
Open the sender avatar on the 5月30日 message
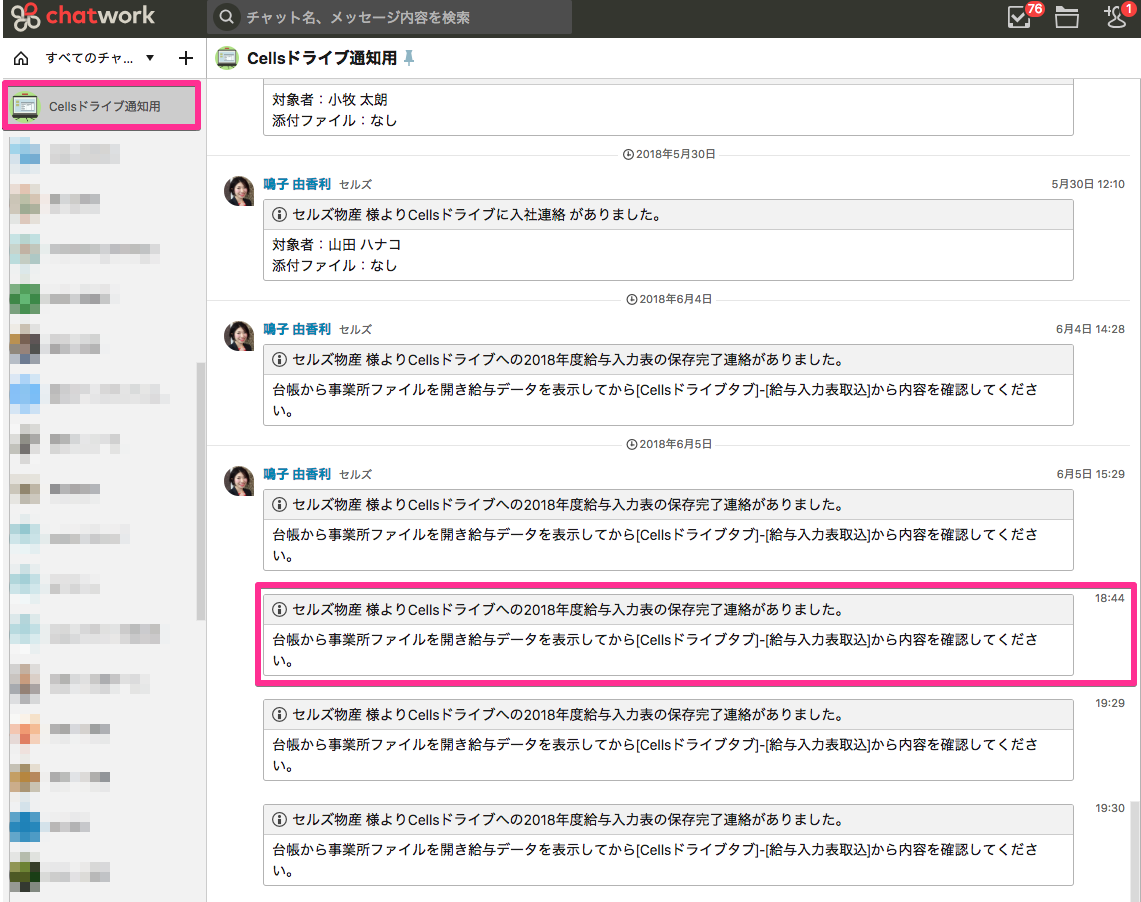point(239,191)
